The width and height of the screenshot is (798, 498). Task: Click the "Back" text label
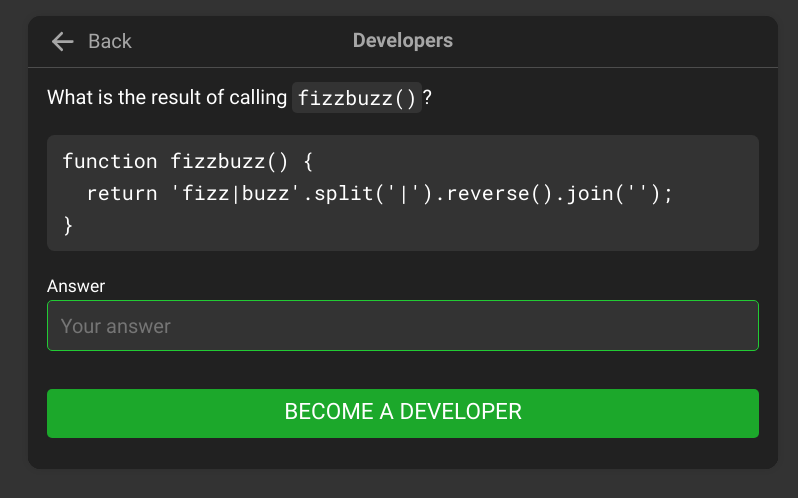(110, 41)
